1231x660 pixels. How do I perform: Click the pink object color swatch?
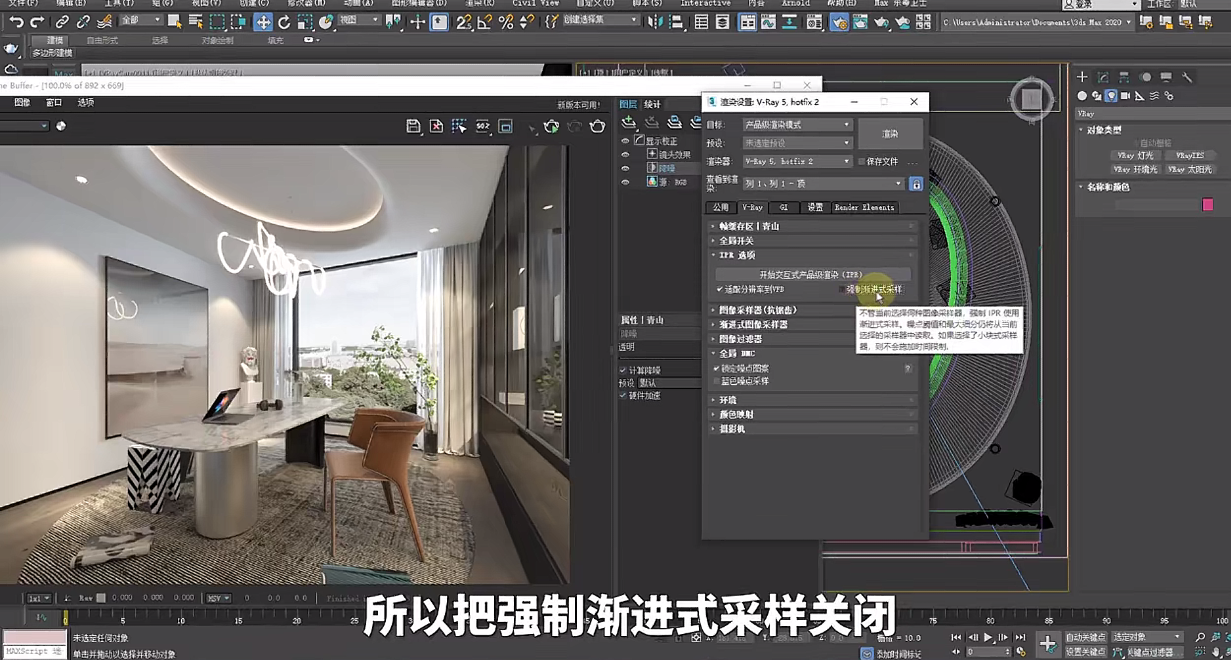click(1207, 205)
